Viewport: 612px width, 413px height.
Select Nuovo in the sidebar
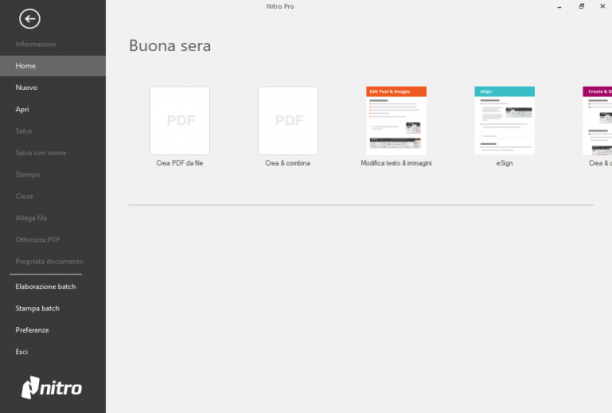pyautogui.click(x=53, y=88)
